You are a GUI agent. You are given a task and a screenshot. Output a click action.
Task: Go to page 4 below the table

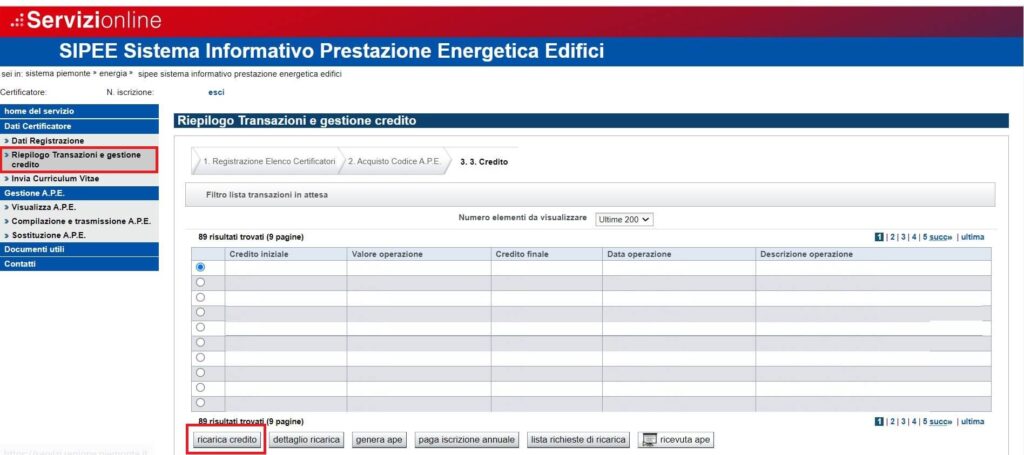click(x=914, y=421)
